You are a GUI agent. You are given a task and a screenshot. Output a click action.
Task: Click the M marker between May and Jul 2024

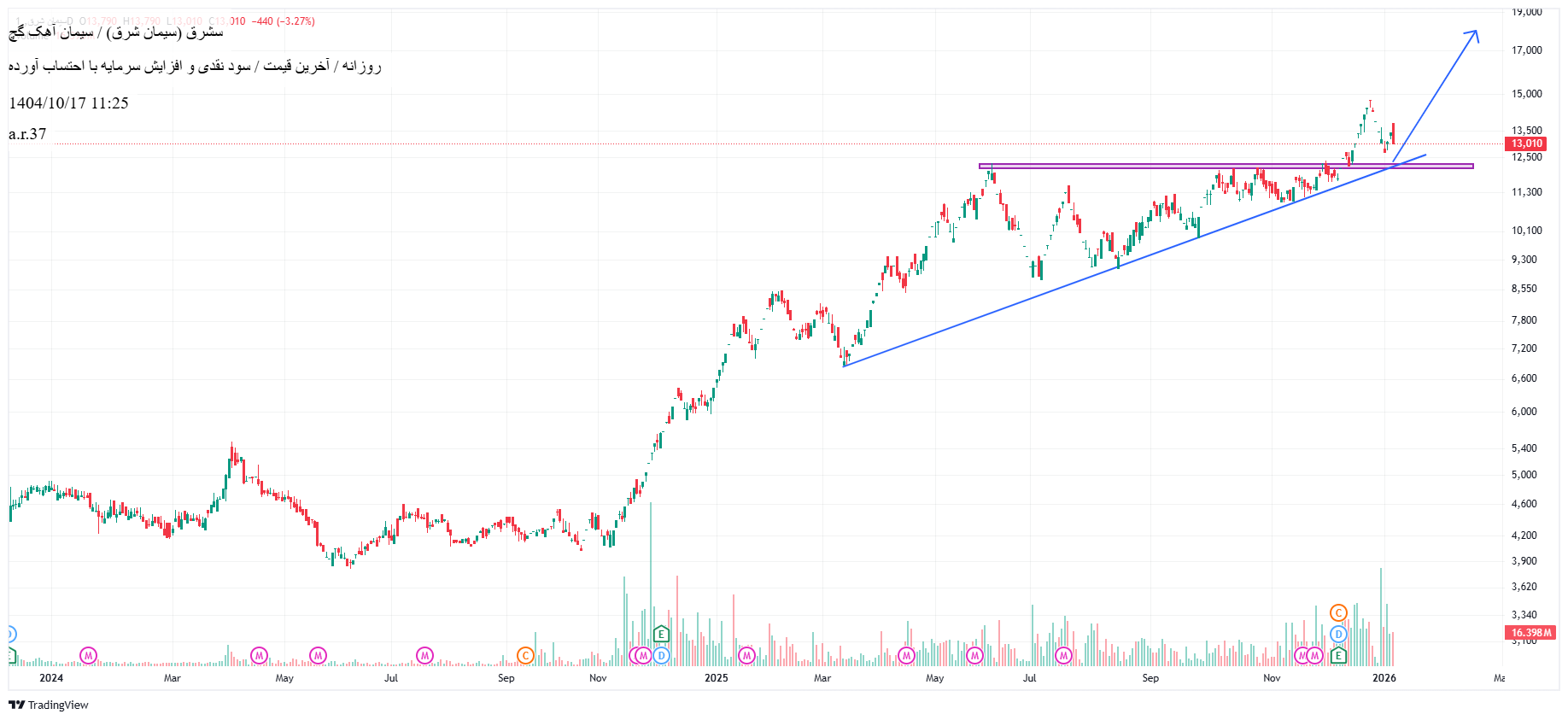tap(318, 656)
